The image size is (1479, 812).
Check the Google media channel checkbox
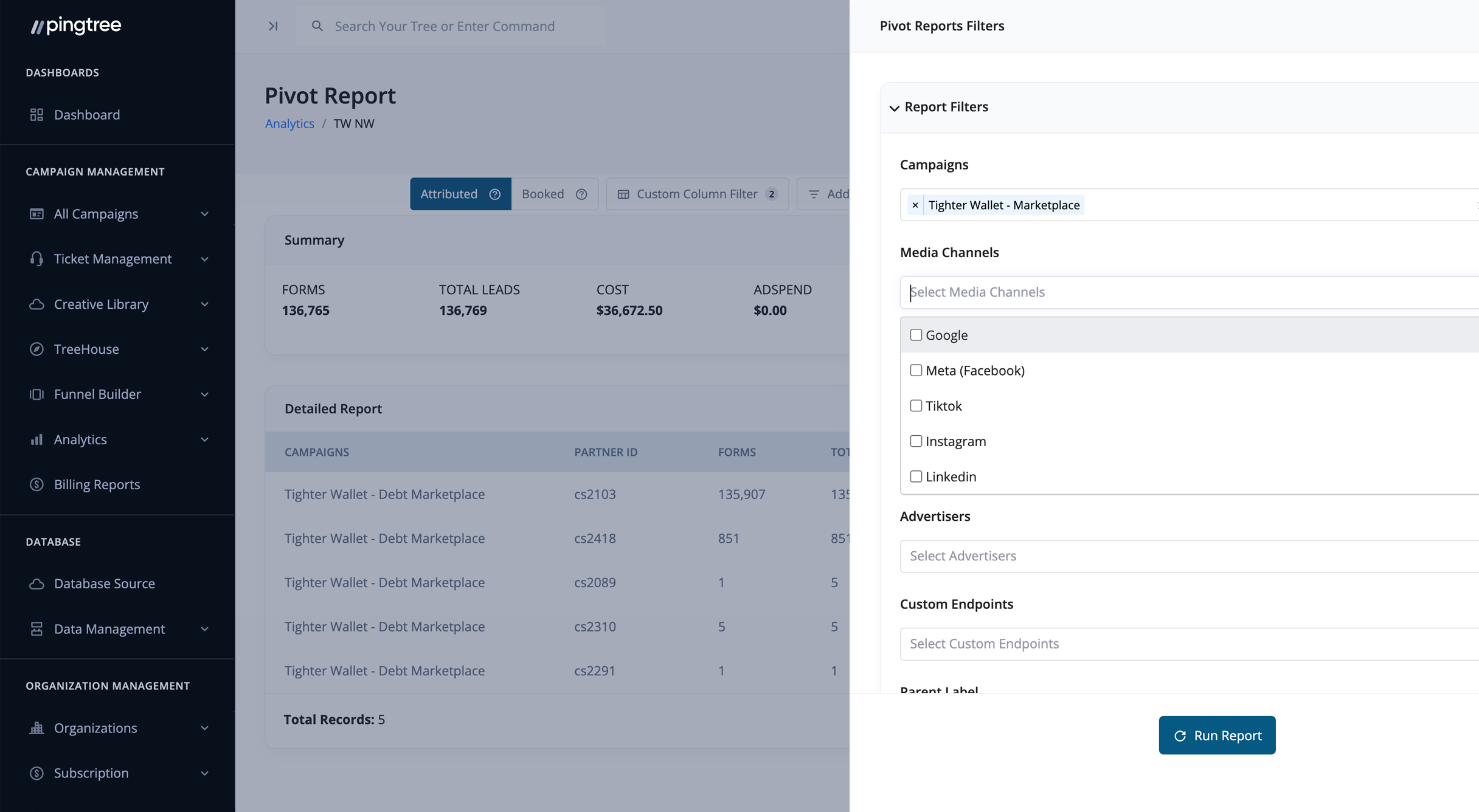tap(916, 335)
